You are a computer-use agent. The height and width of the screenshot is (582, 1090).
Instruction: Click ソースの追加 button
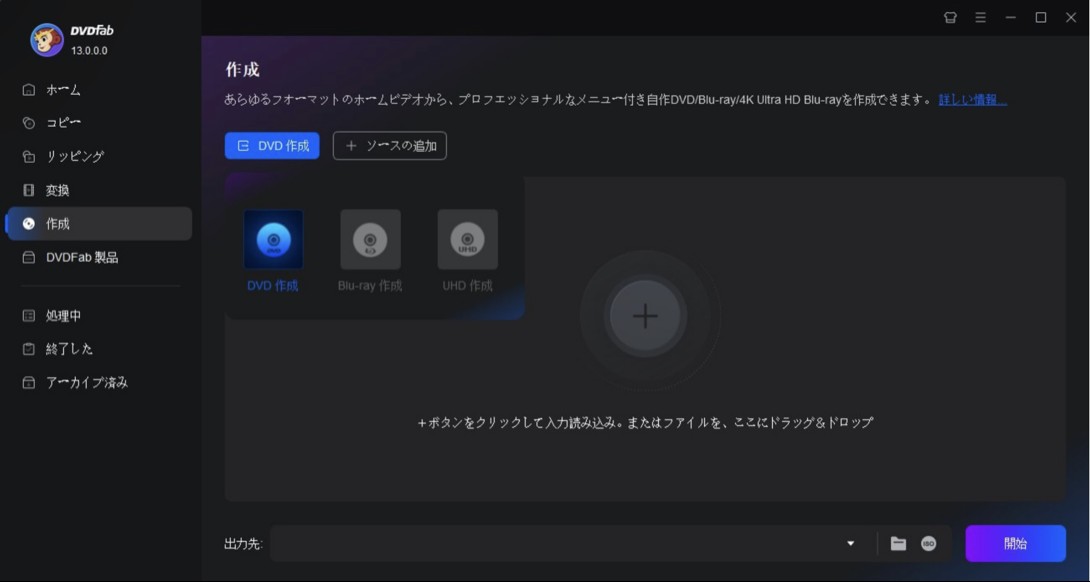[389, 146]
